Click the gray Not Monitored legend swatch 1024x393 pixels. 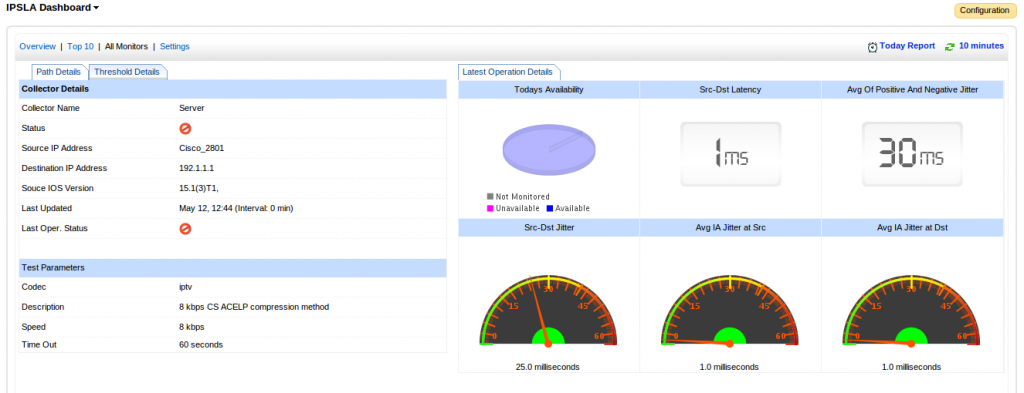(x=490, y=196)
